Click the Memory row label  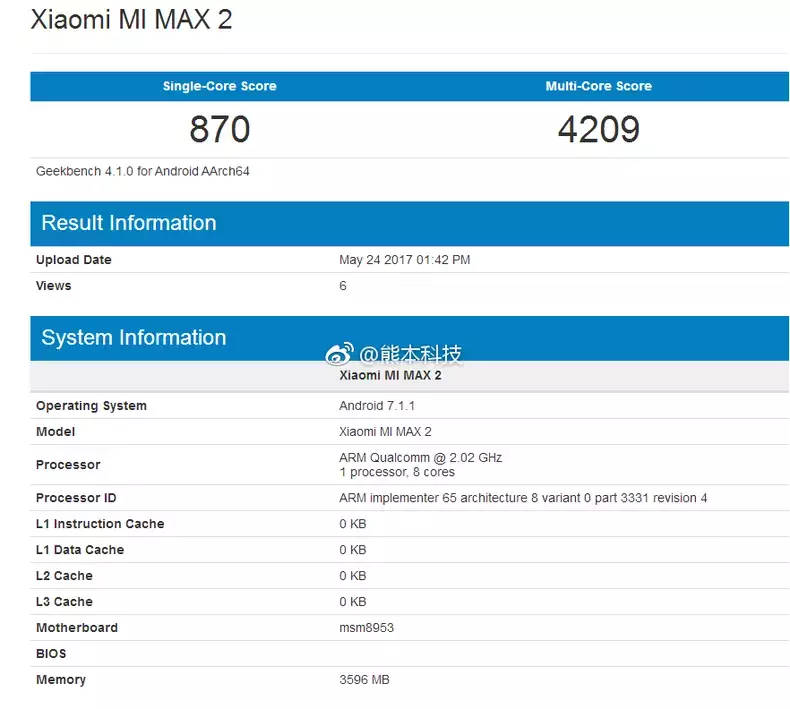60,680
